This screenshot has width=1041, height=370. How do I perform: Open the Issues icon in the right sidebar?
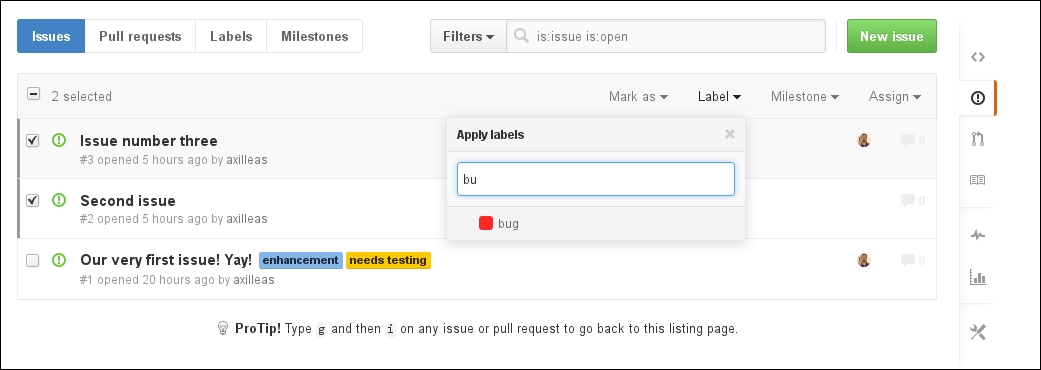(x=977, y=98)
